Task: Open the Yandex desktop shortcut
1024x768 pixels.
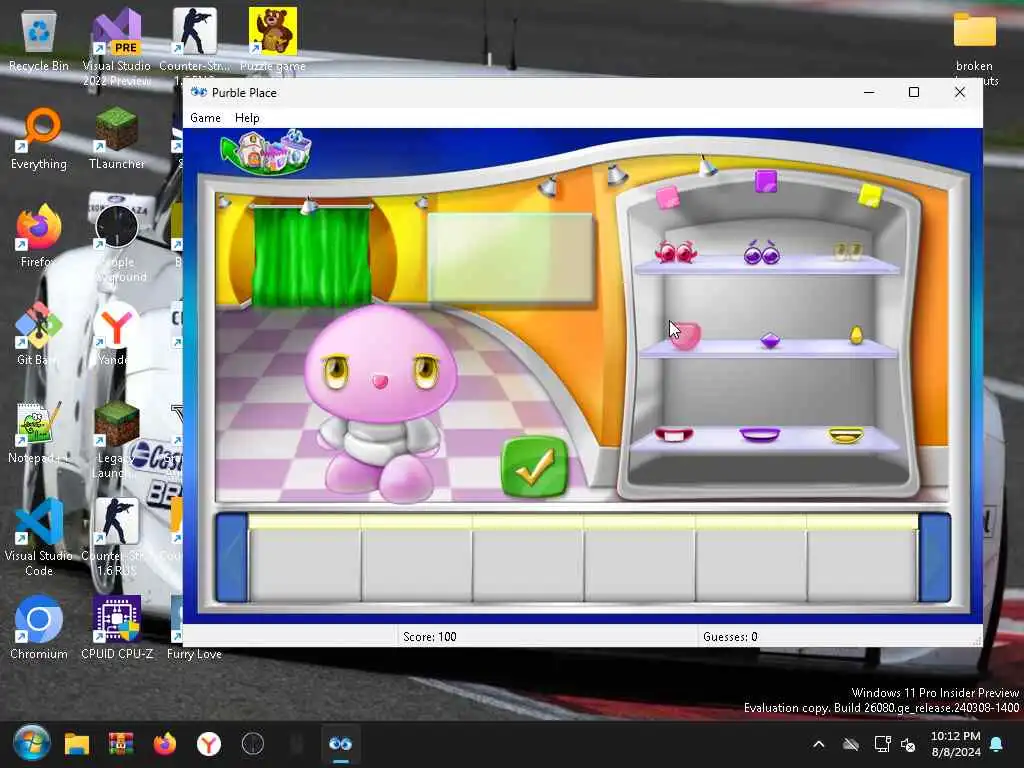Action: coord(115,334)
